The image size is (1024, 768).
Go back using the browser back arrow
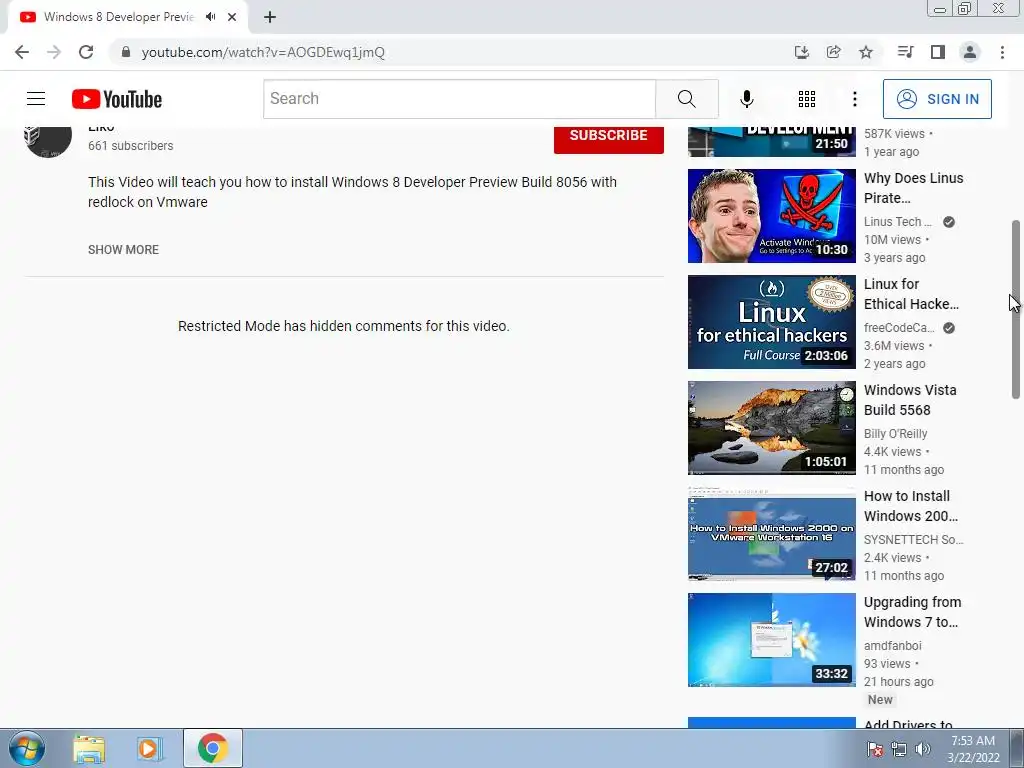22,52
